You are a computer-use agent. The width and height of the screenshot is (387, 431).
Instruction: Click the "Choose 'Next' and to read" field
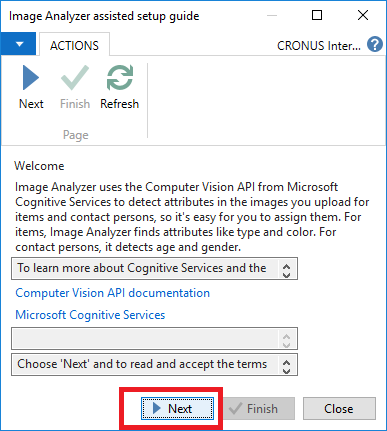[154, 365]
